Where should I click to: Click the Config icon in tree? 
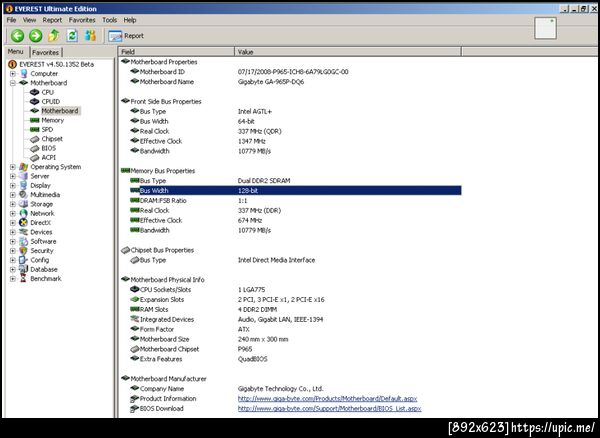coord(24,260)
